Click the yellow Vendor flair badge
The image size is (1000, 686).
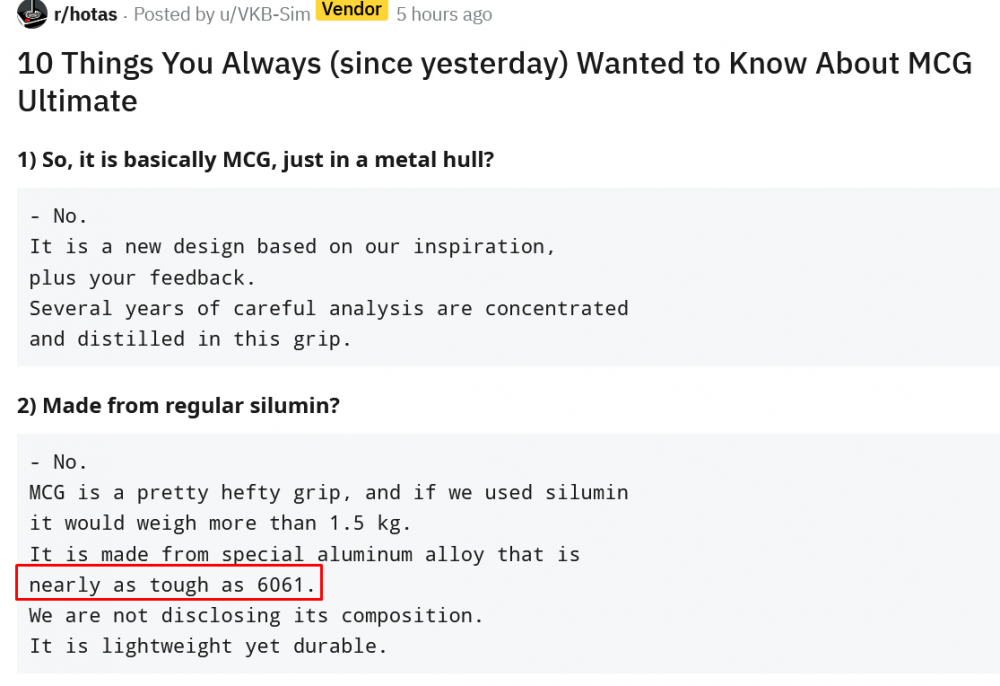point(351,10)
